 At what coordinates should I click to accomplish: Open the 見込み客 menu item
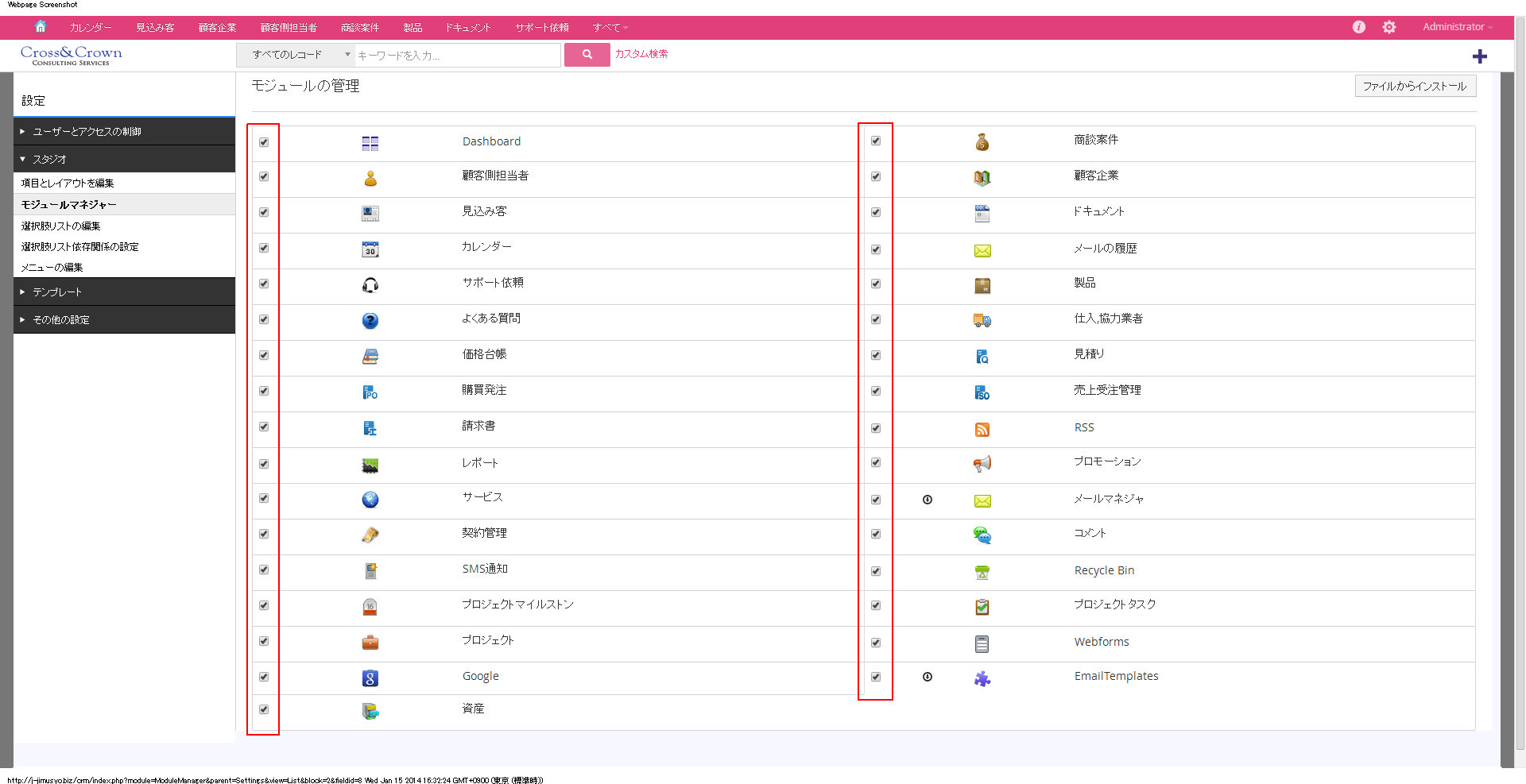click(154, 27)
